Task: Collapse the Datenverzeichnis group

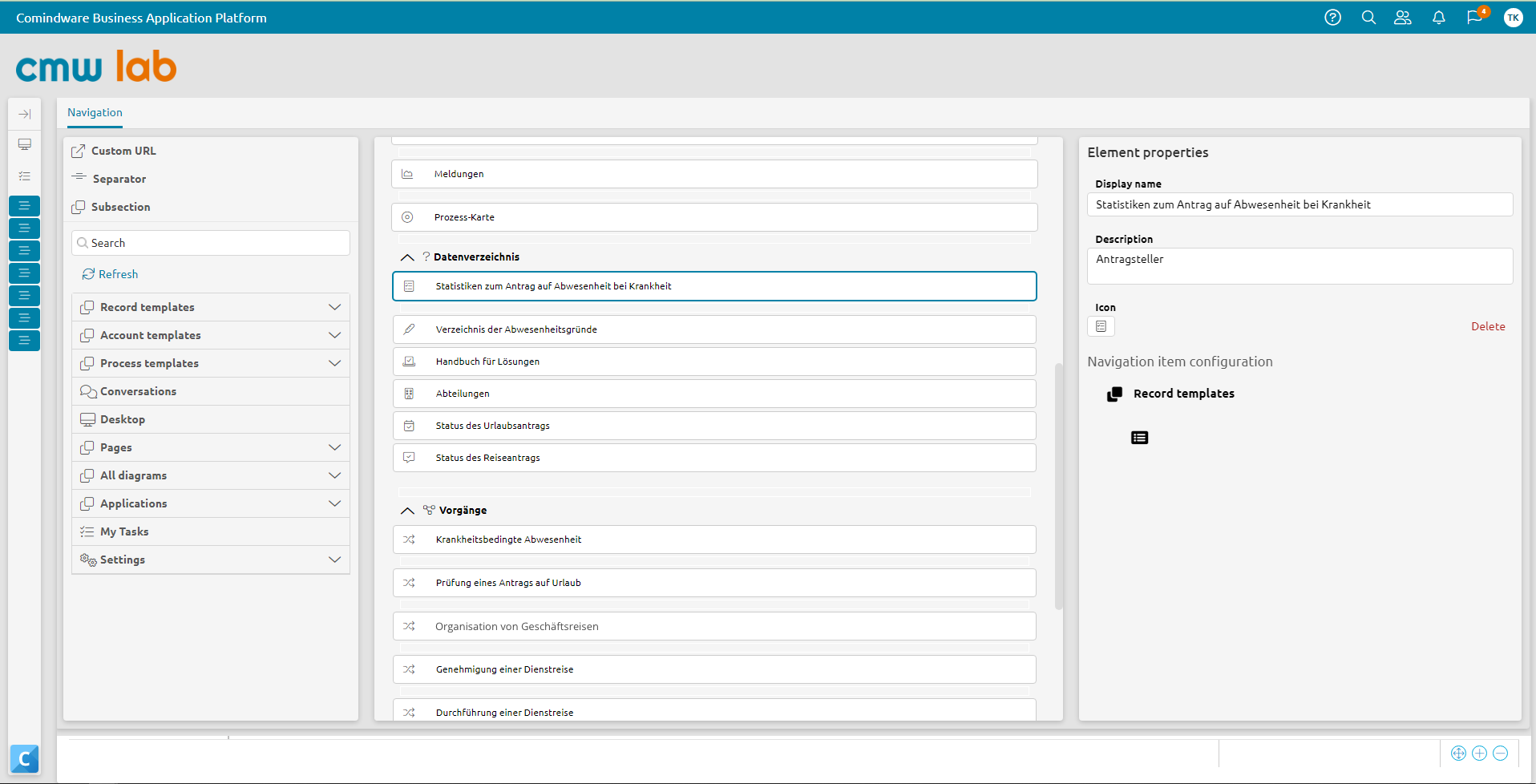Action: pos(407,257)
